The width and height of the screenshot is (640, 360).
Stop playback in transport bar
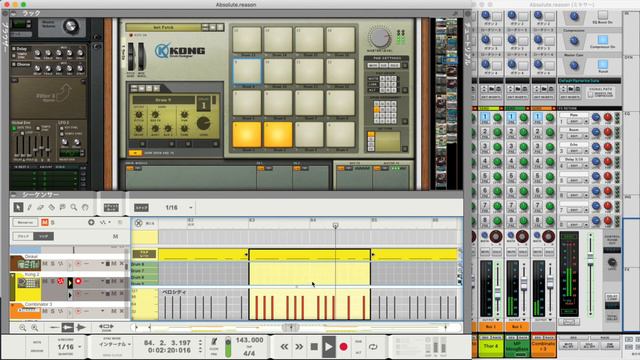pyautogui.click(x=314, y=347)
